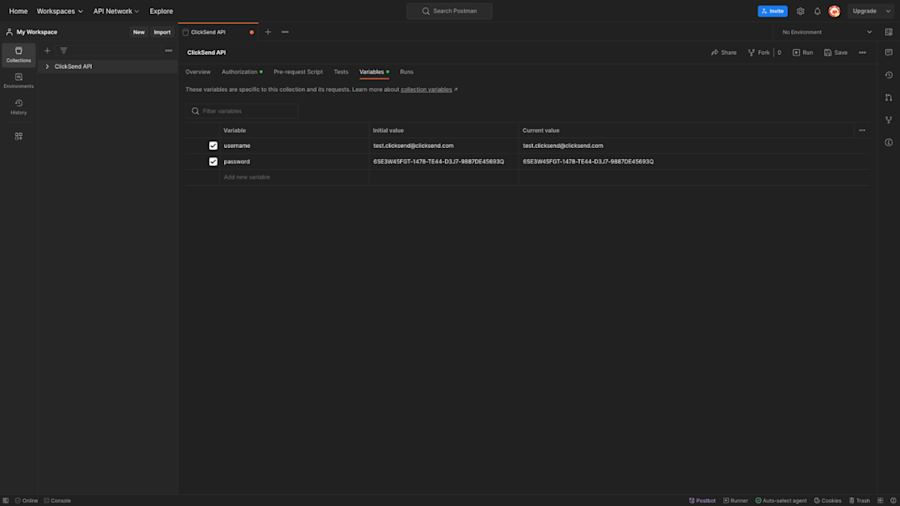Screen dimensions: 900x506
Task: Open Explore in top navigation
Action: (x=161, y=11)
